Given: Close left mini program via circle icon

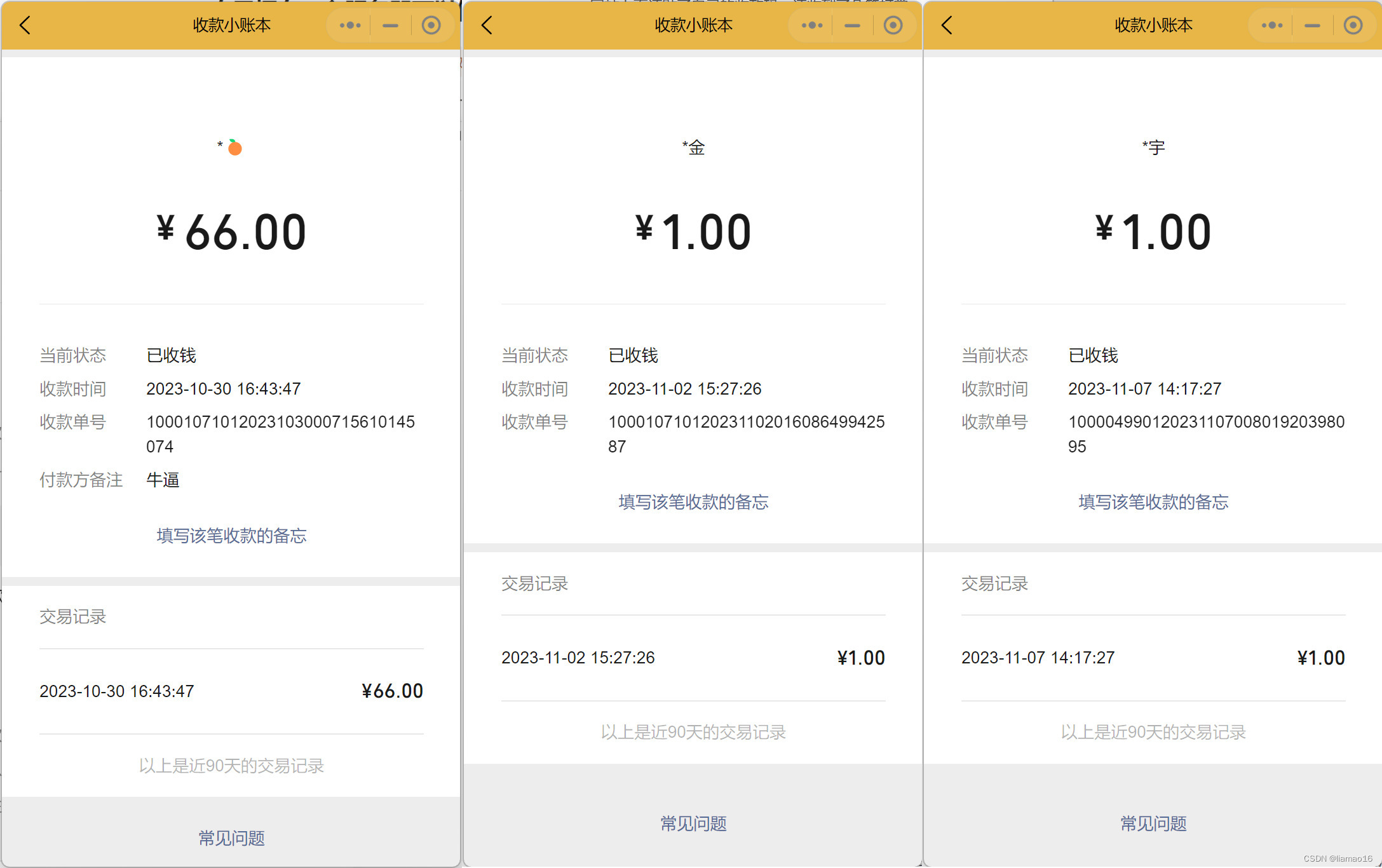Looking at the screenshot, I should (431, 25).
